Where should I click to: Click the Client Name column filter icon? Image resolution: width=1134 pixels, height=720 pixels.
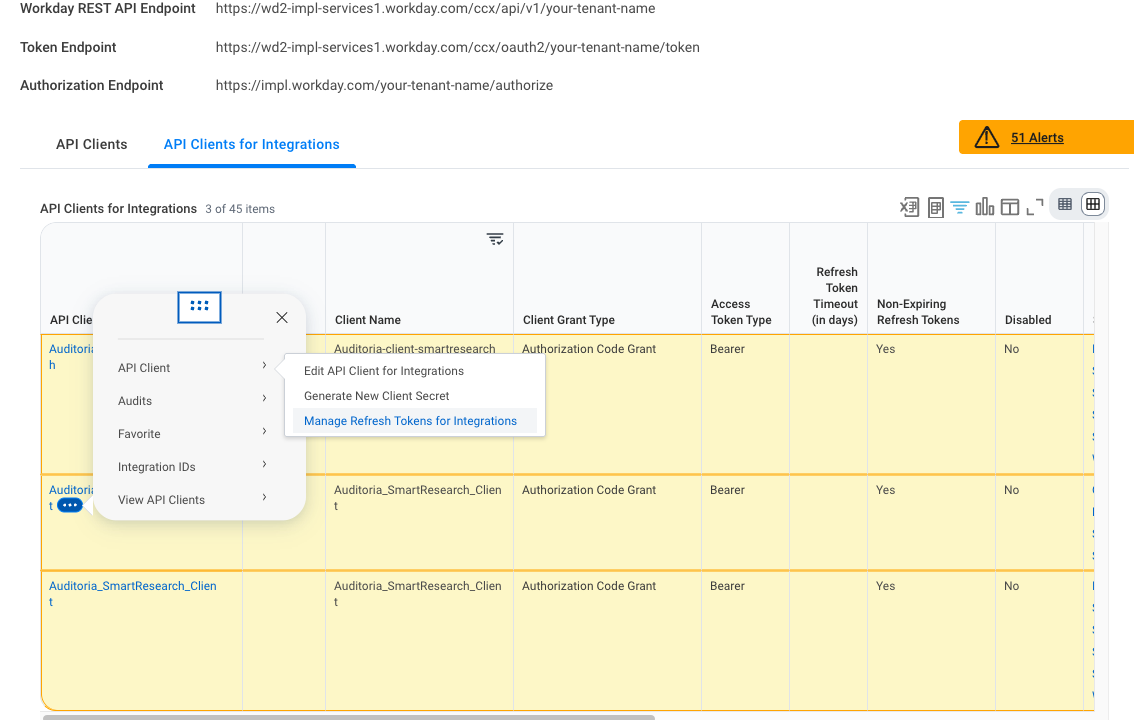(495, 239)
